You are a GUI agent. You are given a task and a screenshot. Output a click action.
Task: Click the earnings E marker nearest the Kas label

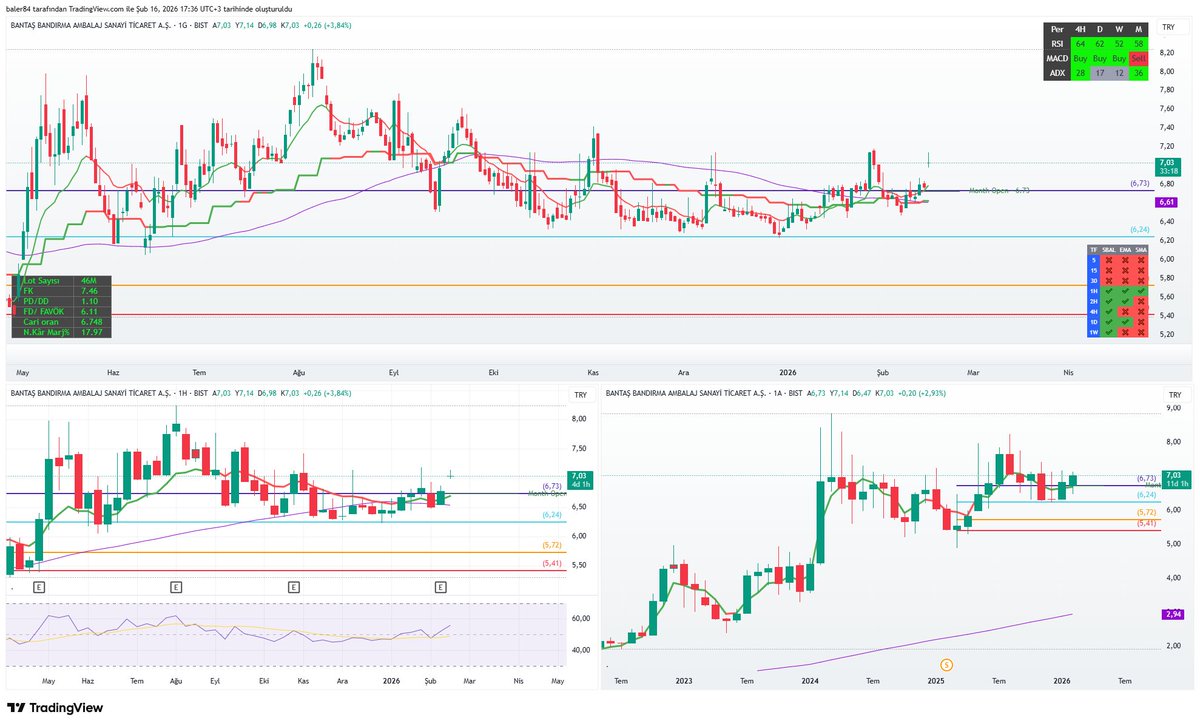tap(293, 588)
